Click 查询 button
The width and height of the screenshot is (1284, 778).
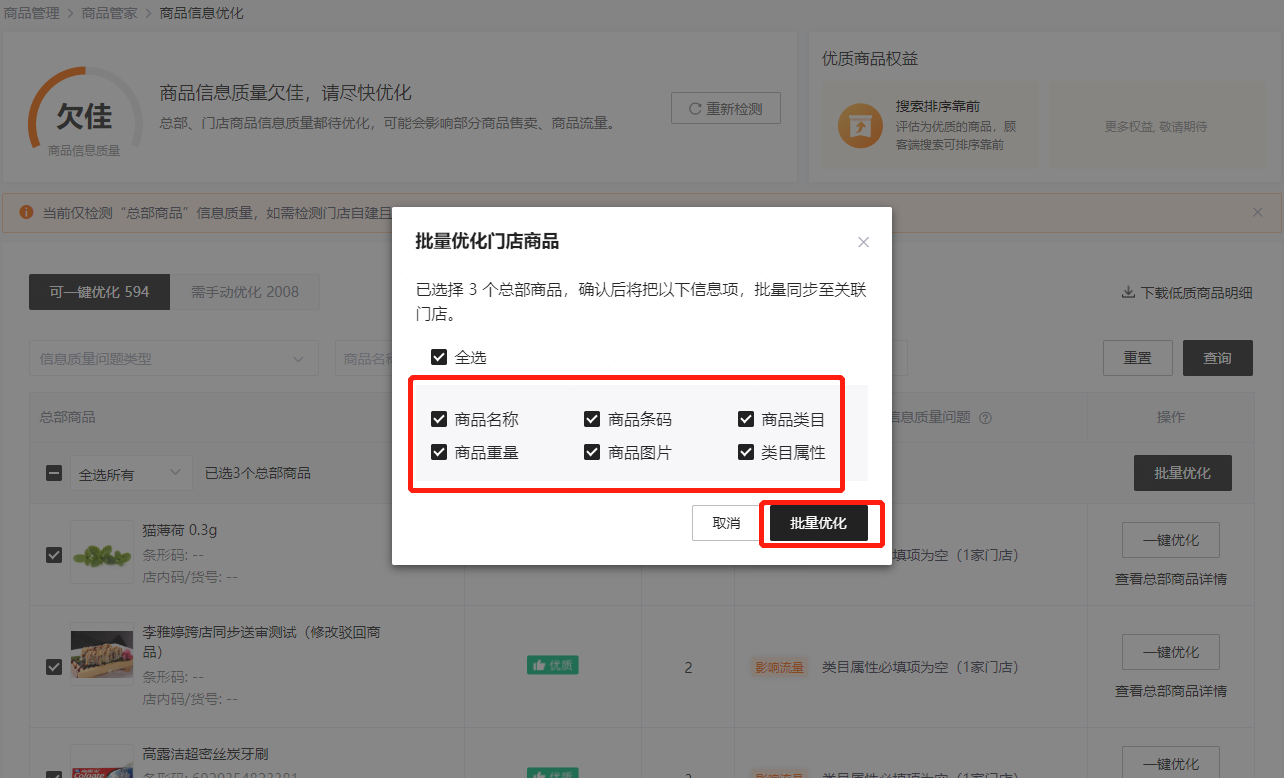tap(1217, 358)
